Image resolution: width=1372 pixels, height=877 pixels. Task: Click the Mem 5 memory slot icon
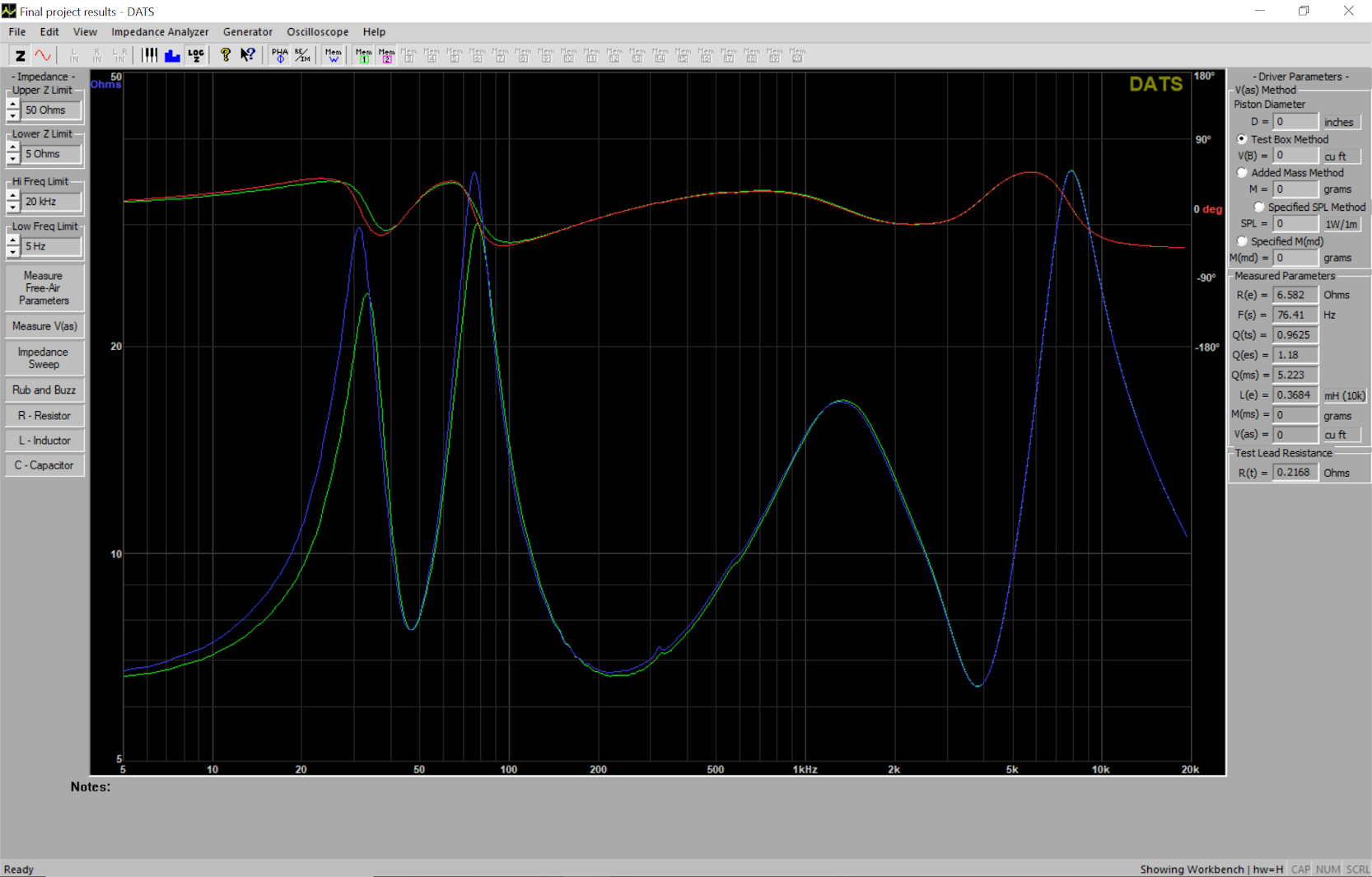(x=455, y=55)
